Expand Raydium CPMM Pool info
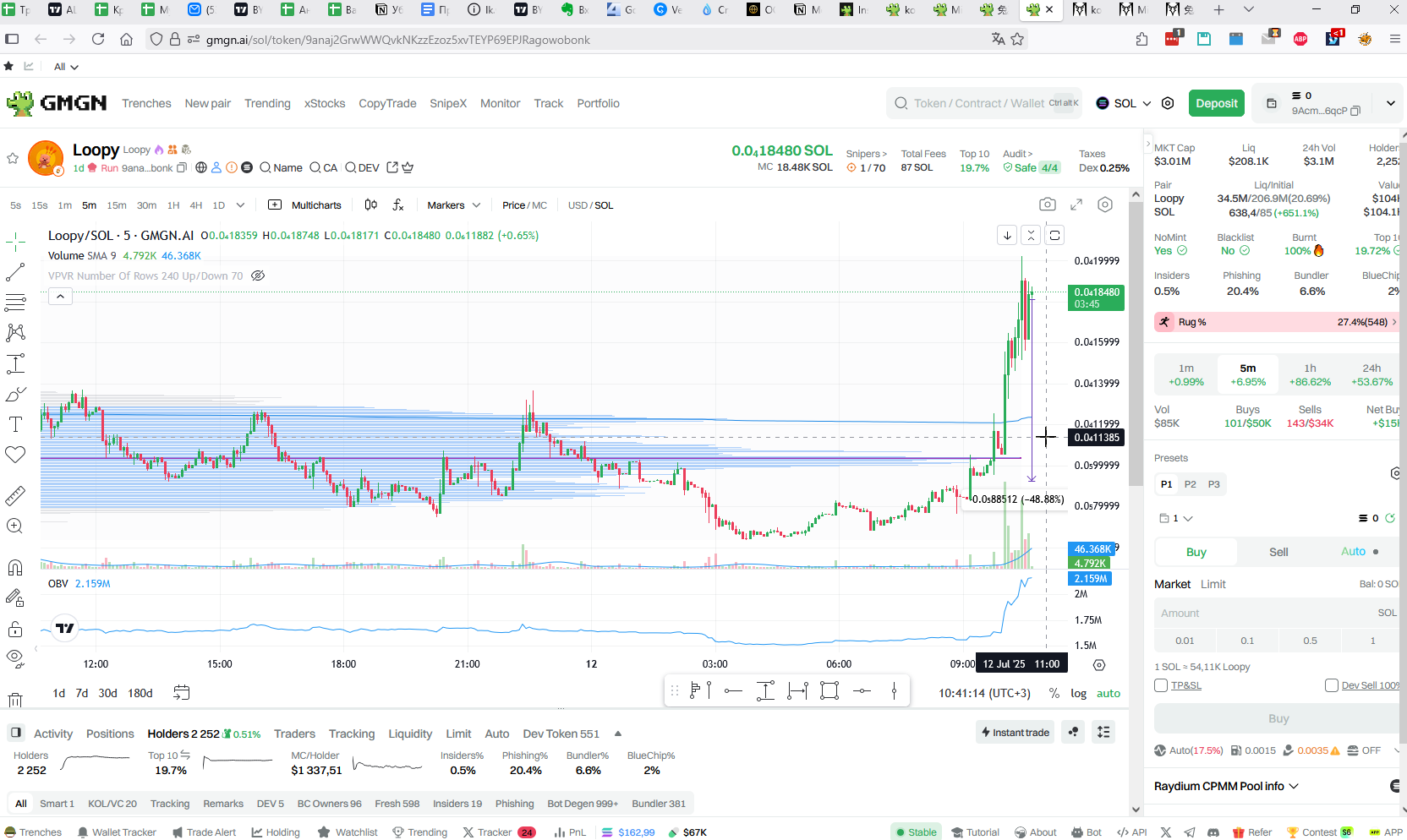This screenshot has width=1407, height=840. point(1227,786)
